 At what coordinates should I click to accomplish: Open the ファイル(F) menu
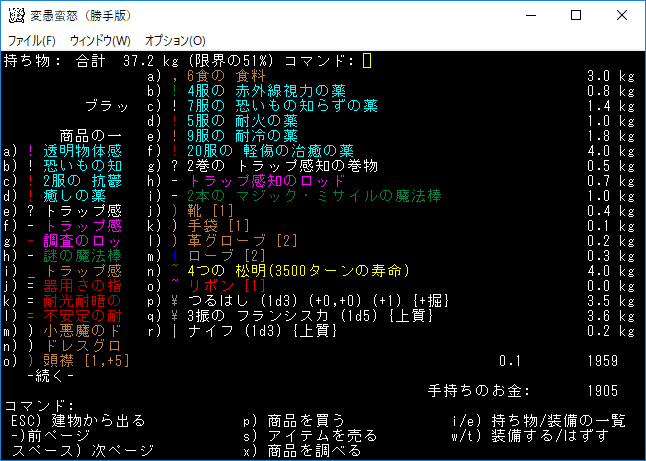[31, 41]
